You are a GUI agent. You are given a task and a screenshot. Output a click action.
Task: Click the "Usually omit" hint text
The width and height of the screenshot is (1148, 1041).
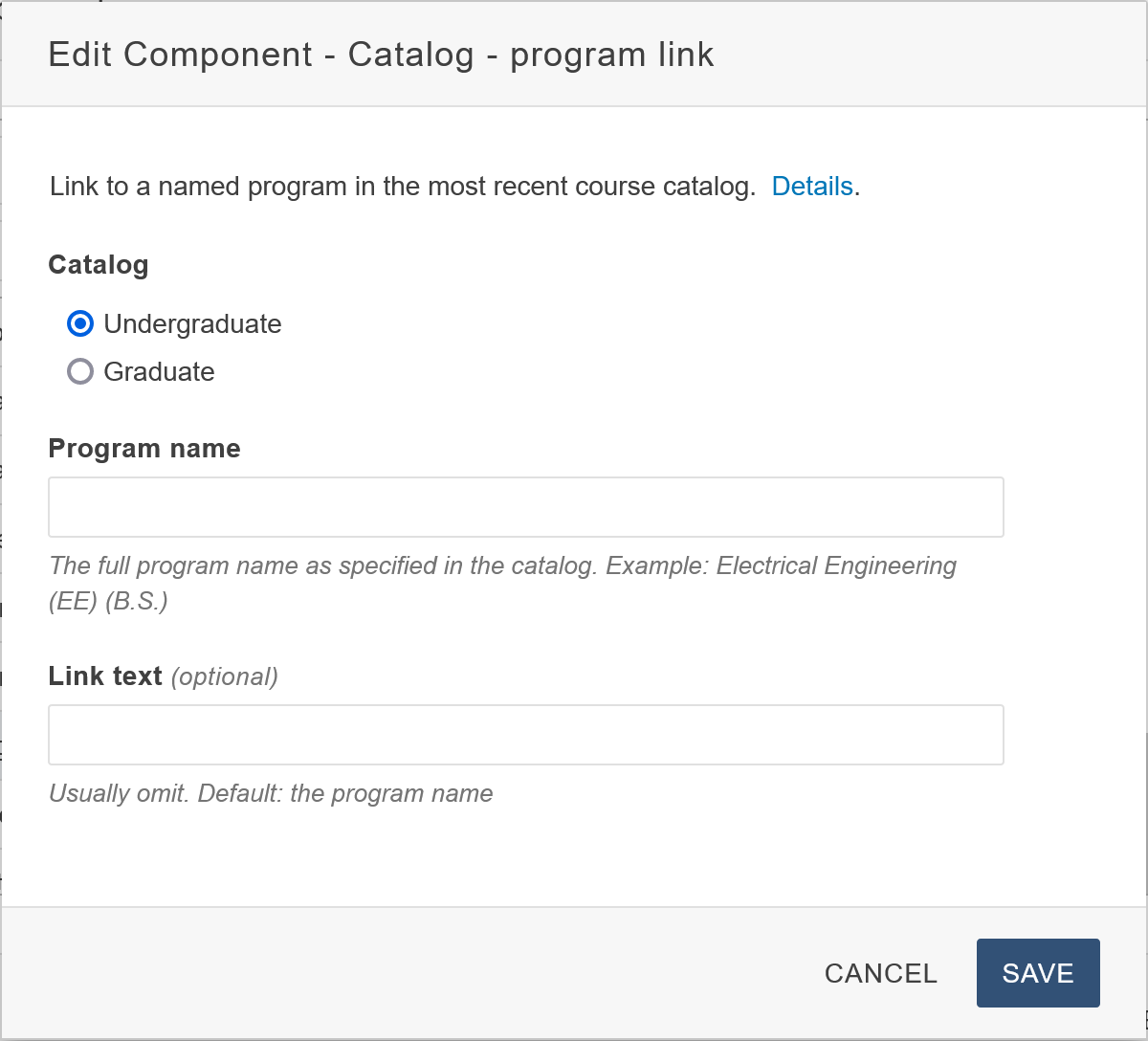pyautogui.click(x=119, y=793)
